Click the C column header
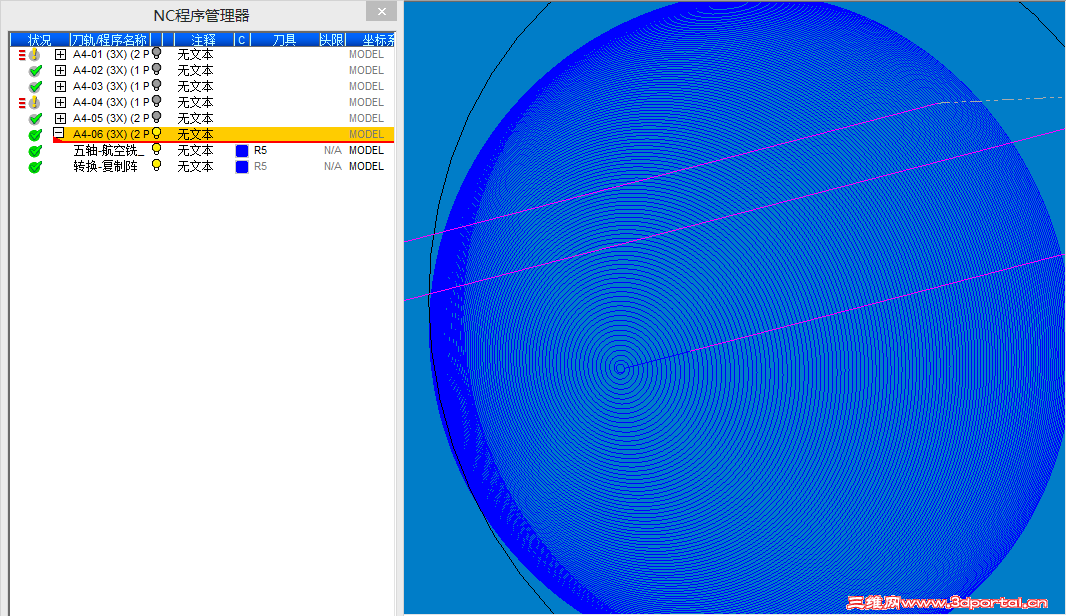Viewport: 1067px width, 616px height. 242,39
